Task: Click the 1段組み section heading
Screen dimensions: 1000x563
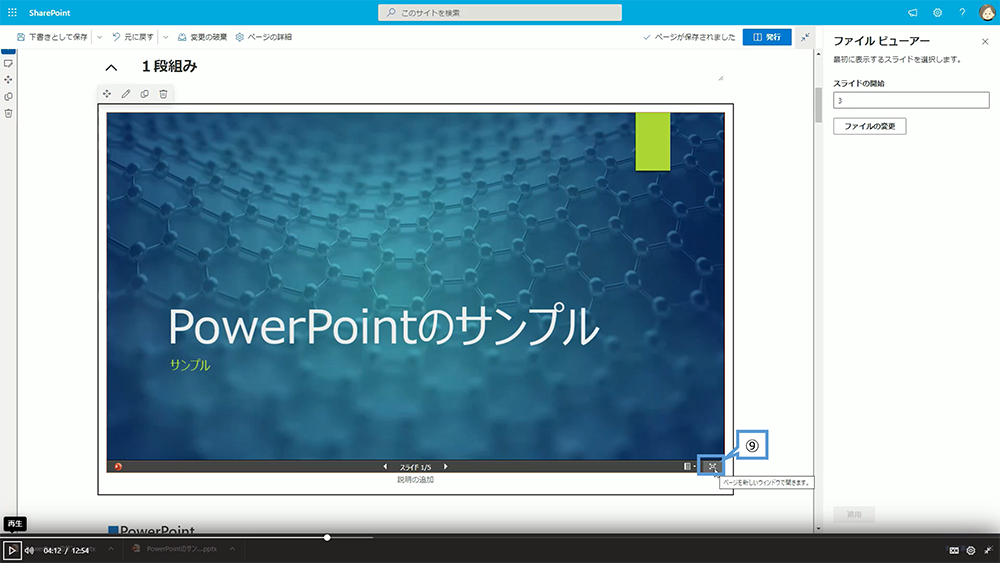Action: click(169, 66)
